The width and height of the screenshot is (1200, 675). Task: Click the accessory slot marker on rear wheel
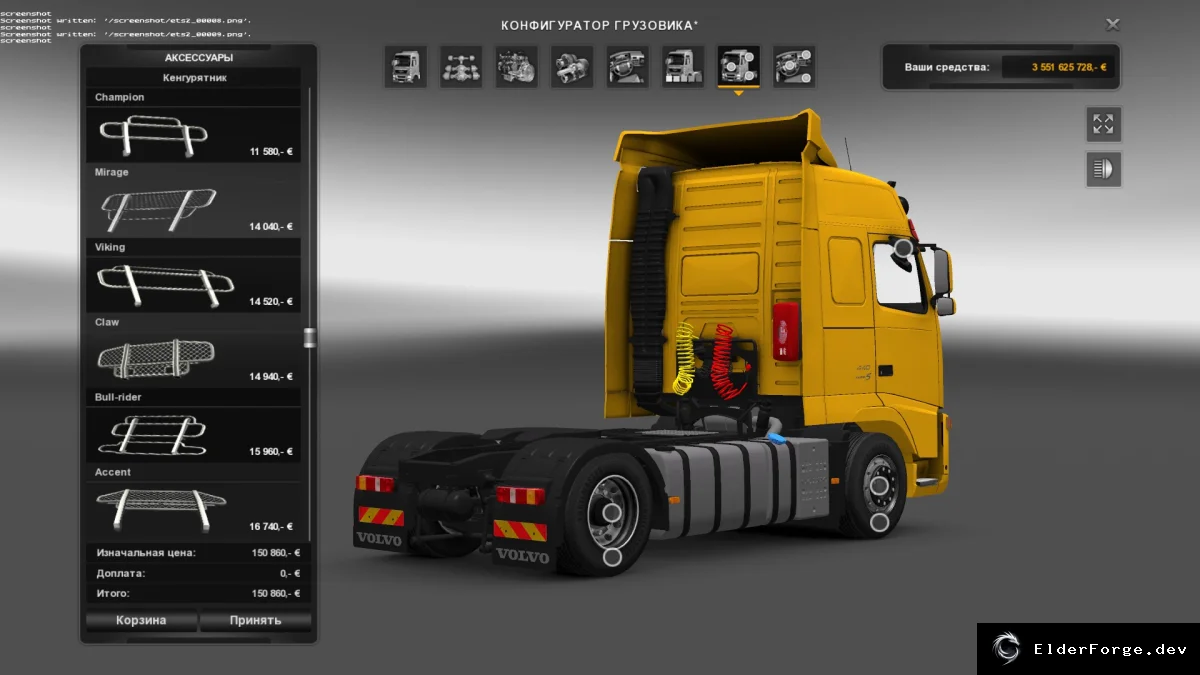click(x=613, y=556)
